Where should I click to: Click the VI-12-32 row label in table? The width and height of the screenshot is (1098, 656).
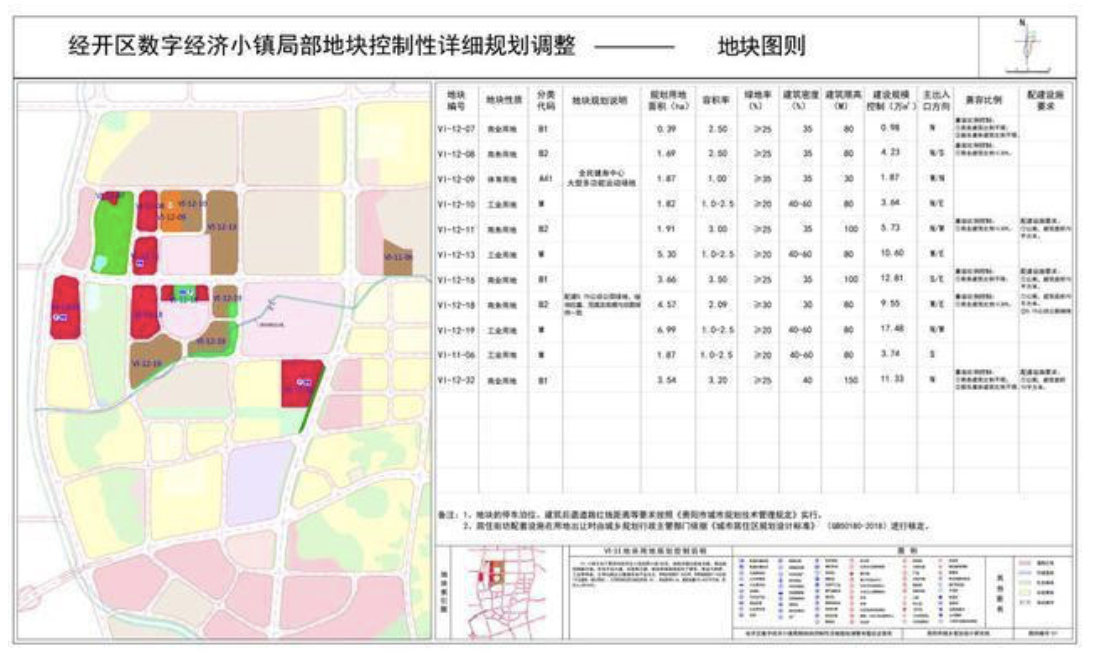pos(457,380)
